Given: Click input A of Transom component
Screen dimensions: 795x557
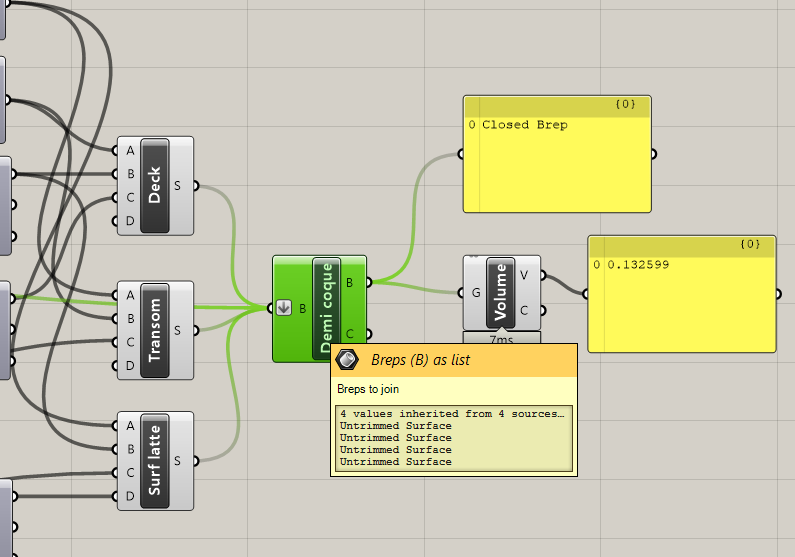Looking at the screenshot, I should [130, 295].
